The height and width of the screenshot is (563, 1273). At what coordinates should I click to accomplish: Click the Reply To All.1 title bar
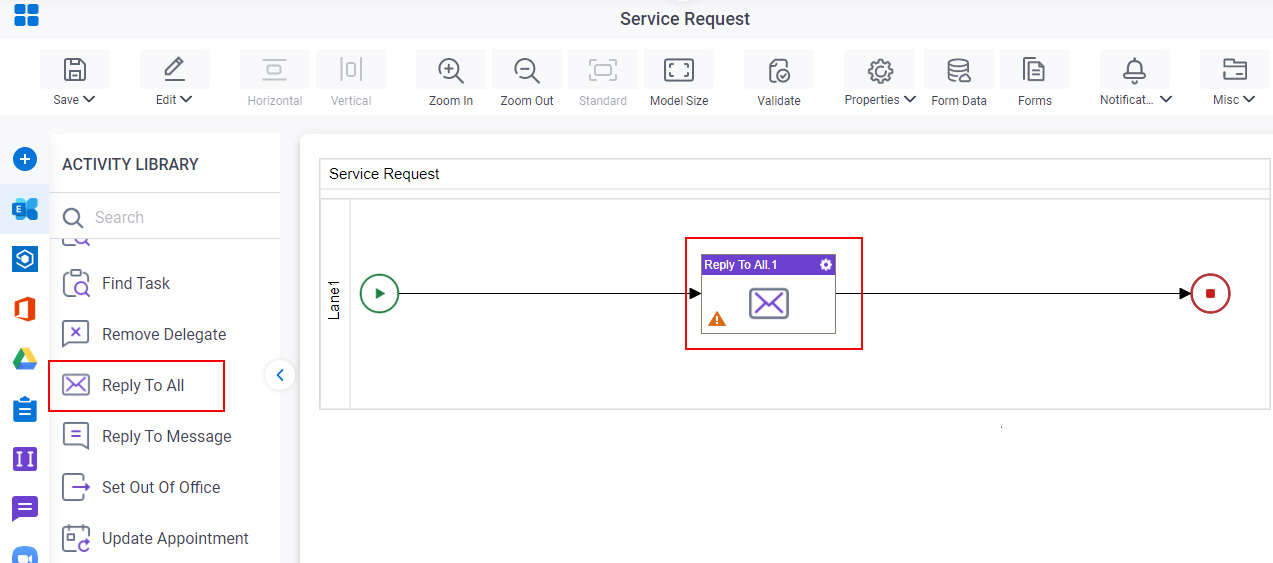point(768,265)
